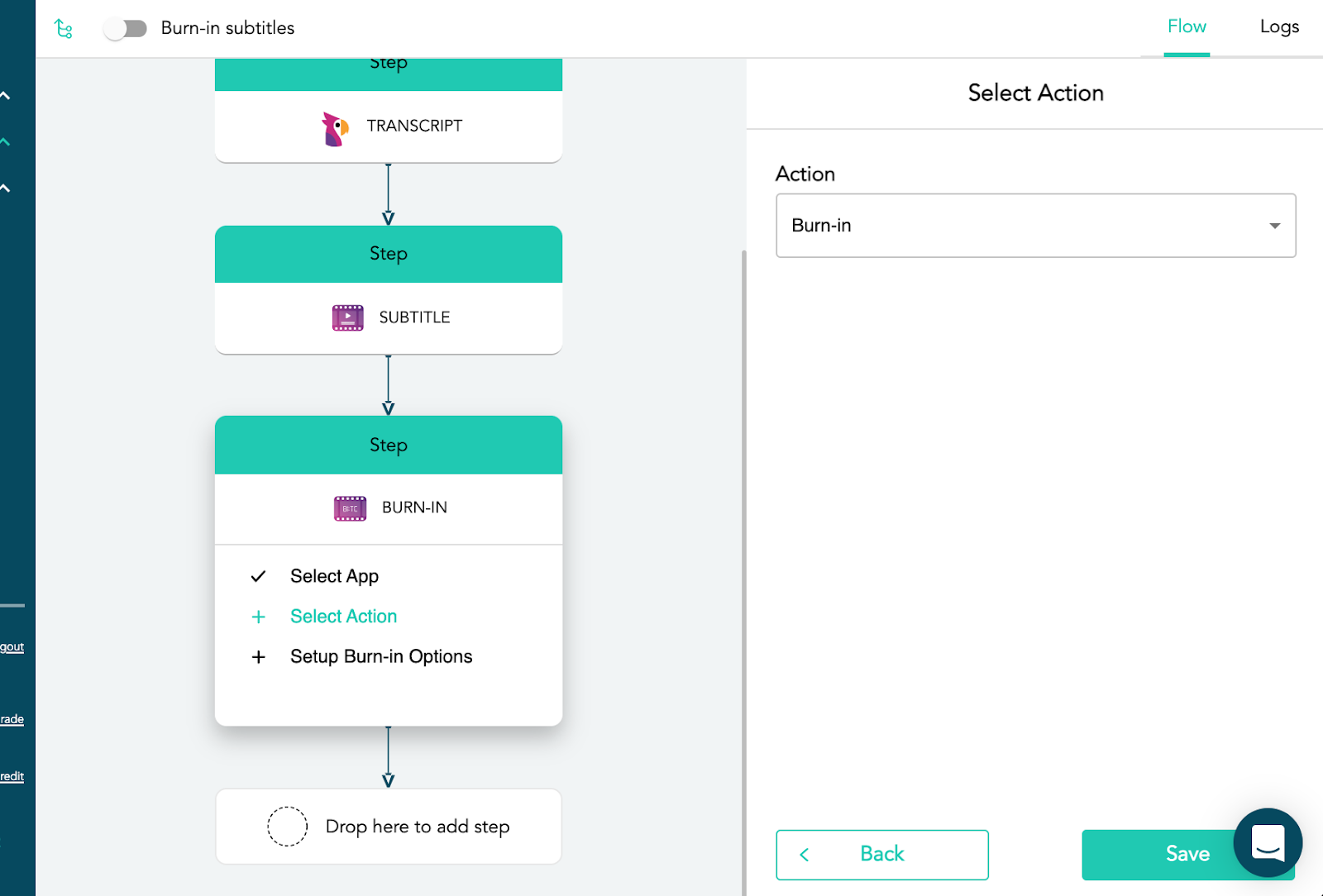The width and height of the screenshot is (1323, 896).
Task: Toggle the Burn-in subtitles flow switch
Action: [x=126, y=29]
